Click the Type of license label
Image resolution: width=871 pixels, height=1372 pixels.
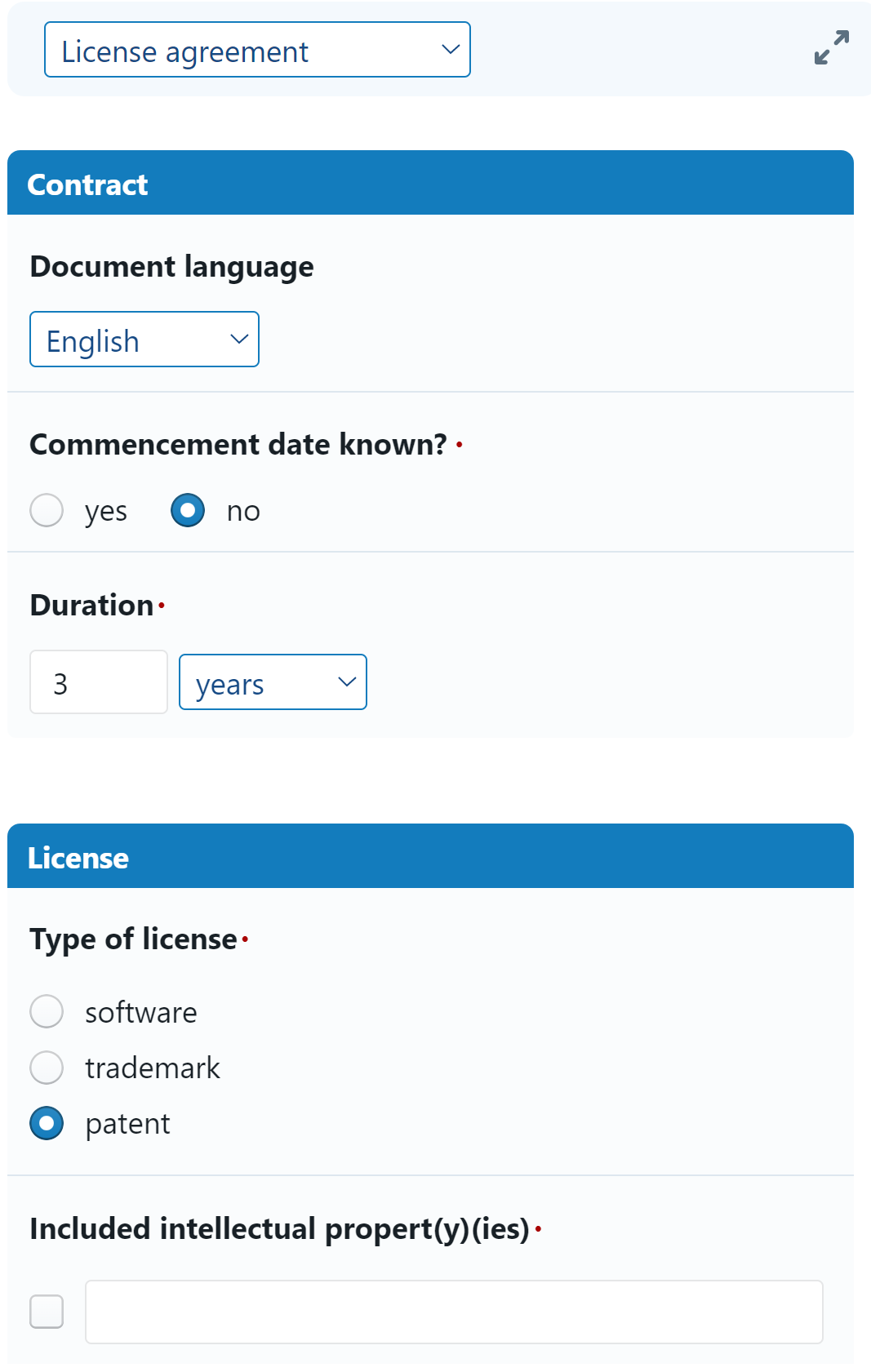pos(133,939)
